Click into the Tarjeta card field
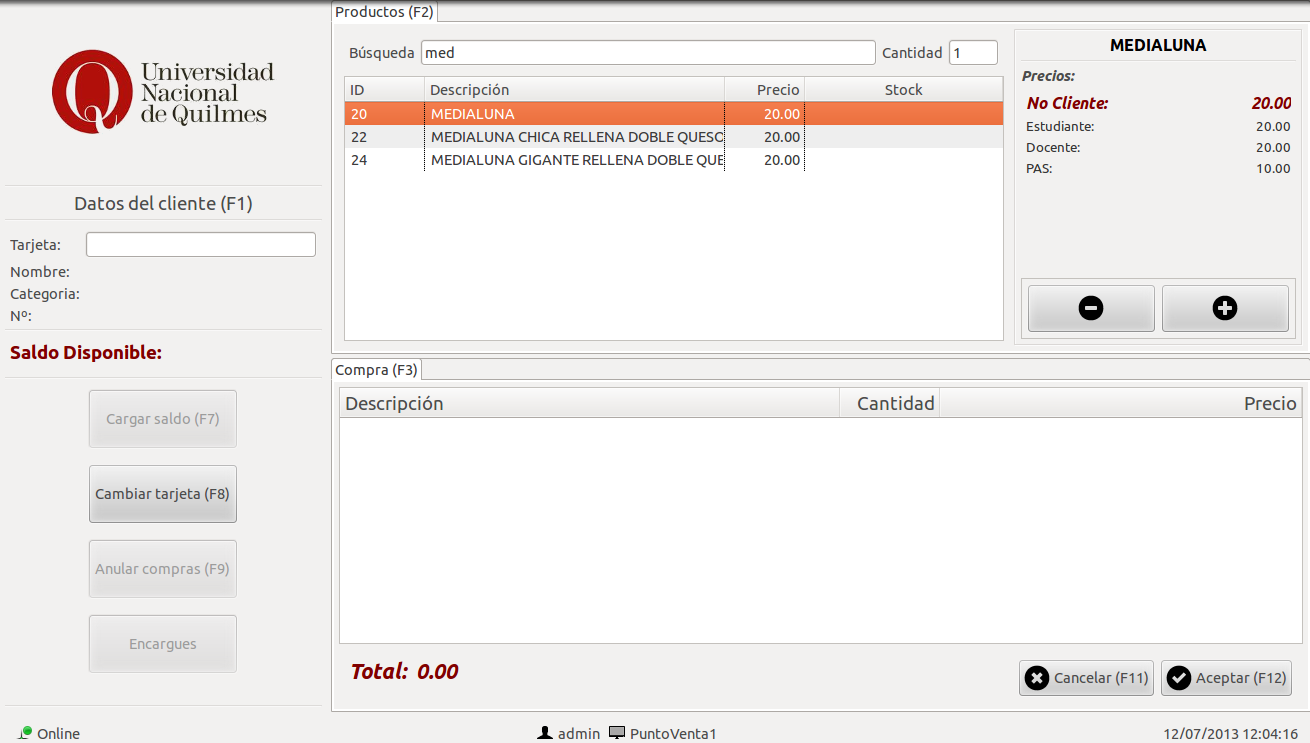The height and width of the screenshot is (743, 1310). coord(200,245)
